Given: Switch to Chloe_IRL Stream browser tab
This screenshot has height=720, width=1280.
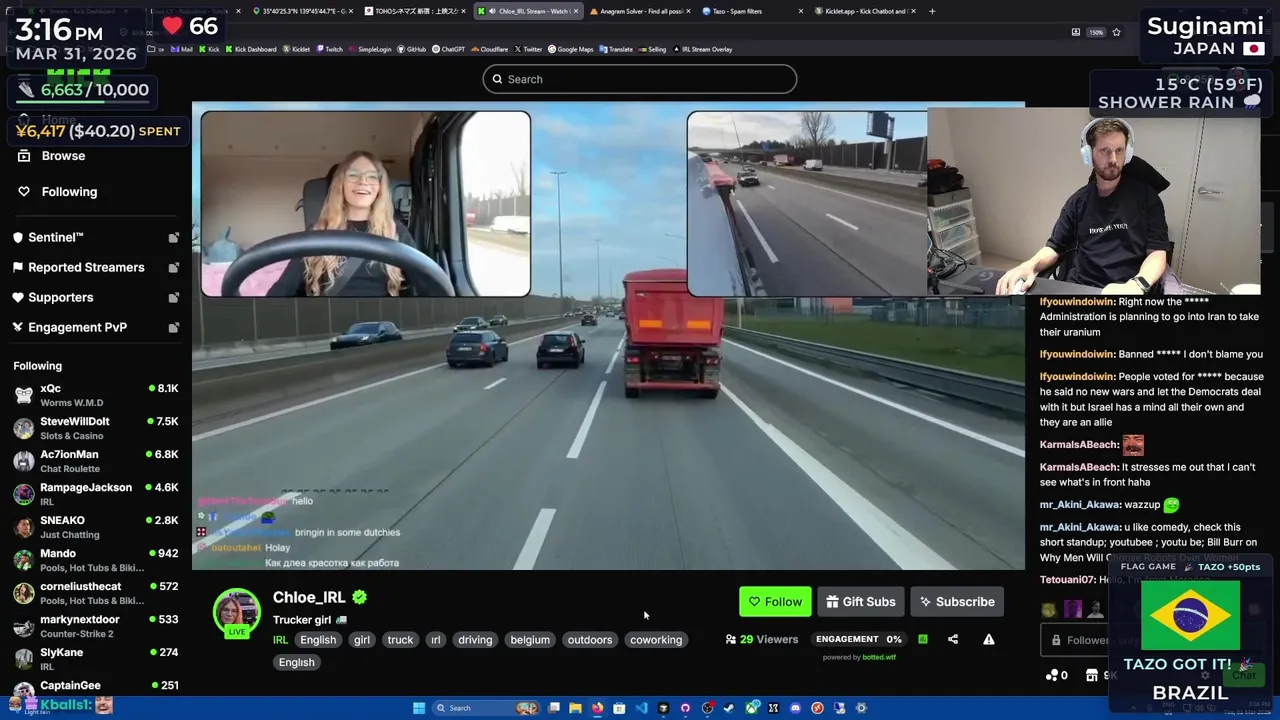Looking at the screenshot, I should (x=527, y=11).
